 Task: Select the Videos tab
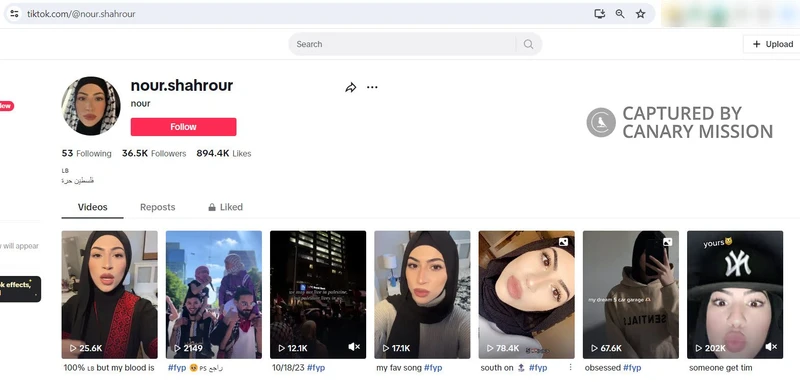pyautogui.click(x=92, y=207)
